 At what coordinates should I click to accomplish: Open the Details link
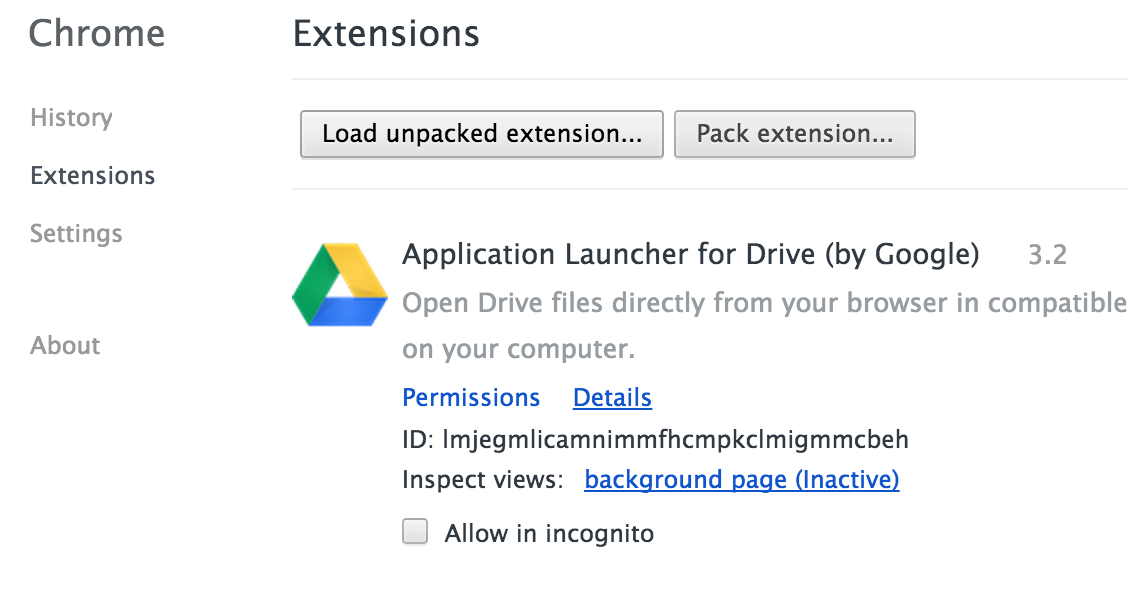(x=612, y=398)
